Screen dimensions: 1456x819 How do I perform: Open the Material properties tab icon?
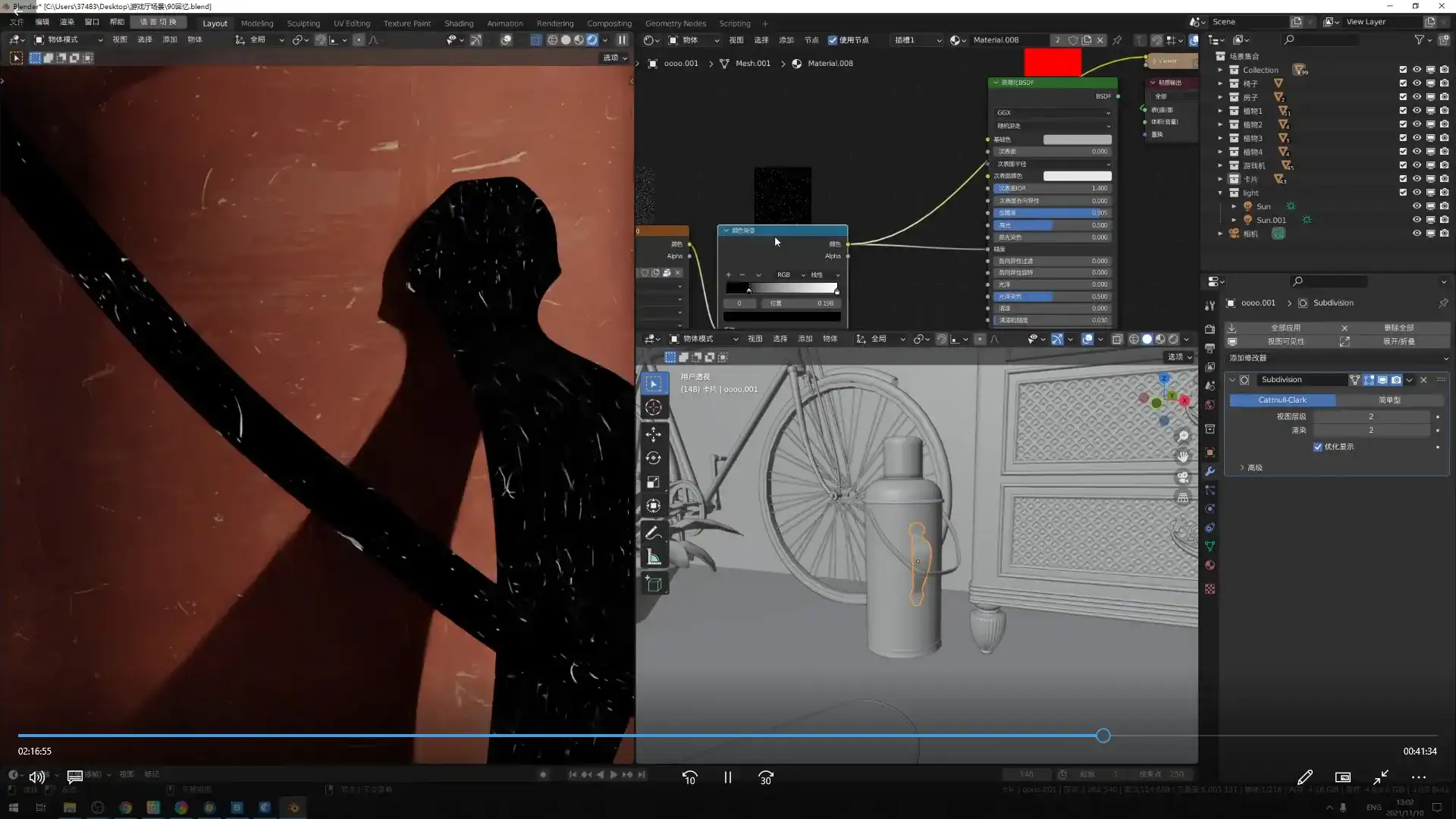(x=1210, y=565)
